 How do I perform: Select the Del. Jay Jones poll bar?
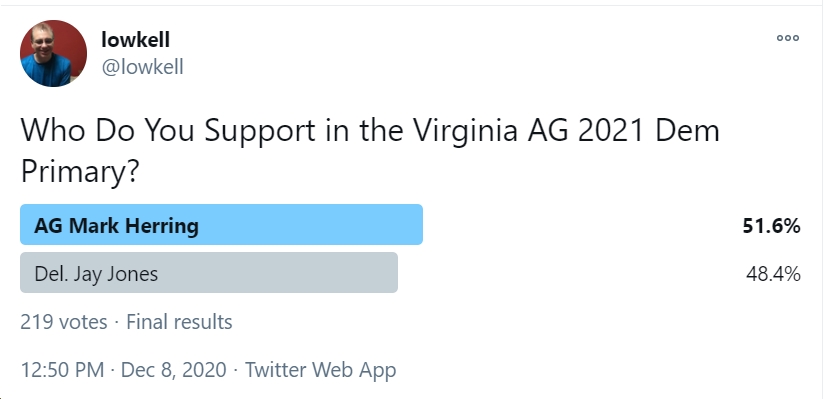(209, 273)
